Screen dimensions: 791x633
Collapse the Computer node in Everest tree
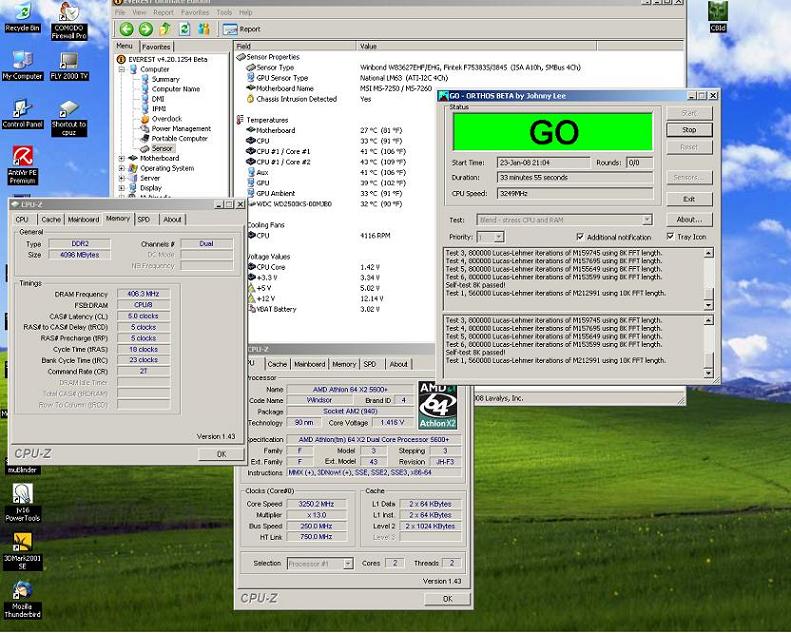pos(122,69)
